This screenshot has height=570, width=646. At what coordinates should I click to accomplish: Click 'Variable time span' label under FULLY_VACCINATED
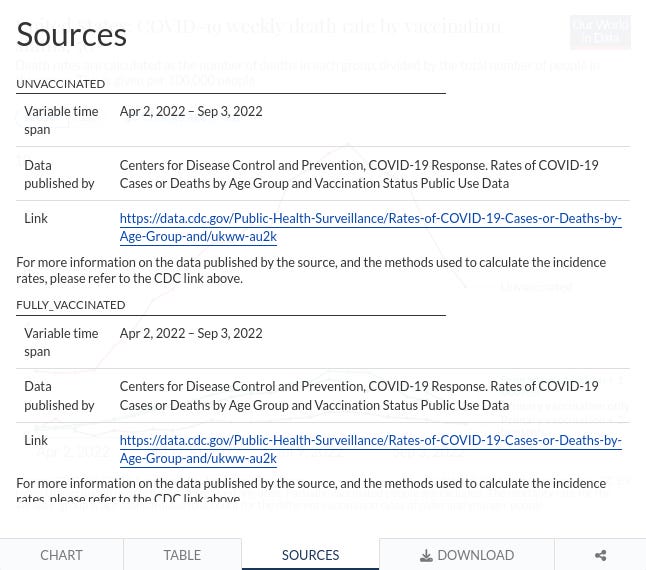pos(61,342)
